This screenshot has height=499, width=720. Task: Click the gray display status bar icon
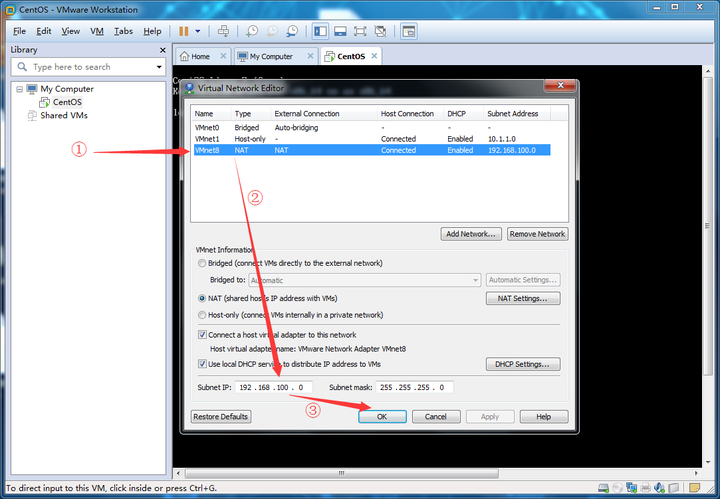(674, 488)
